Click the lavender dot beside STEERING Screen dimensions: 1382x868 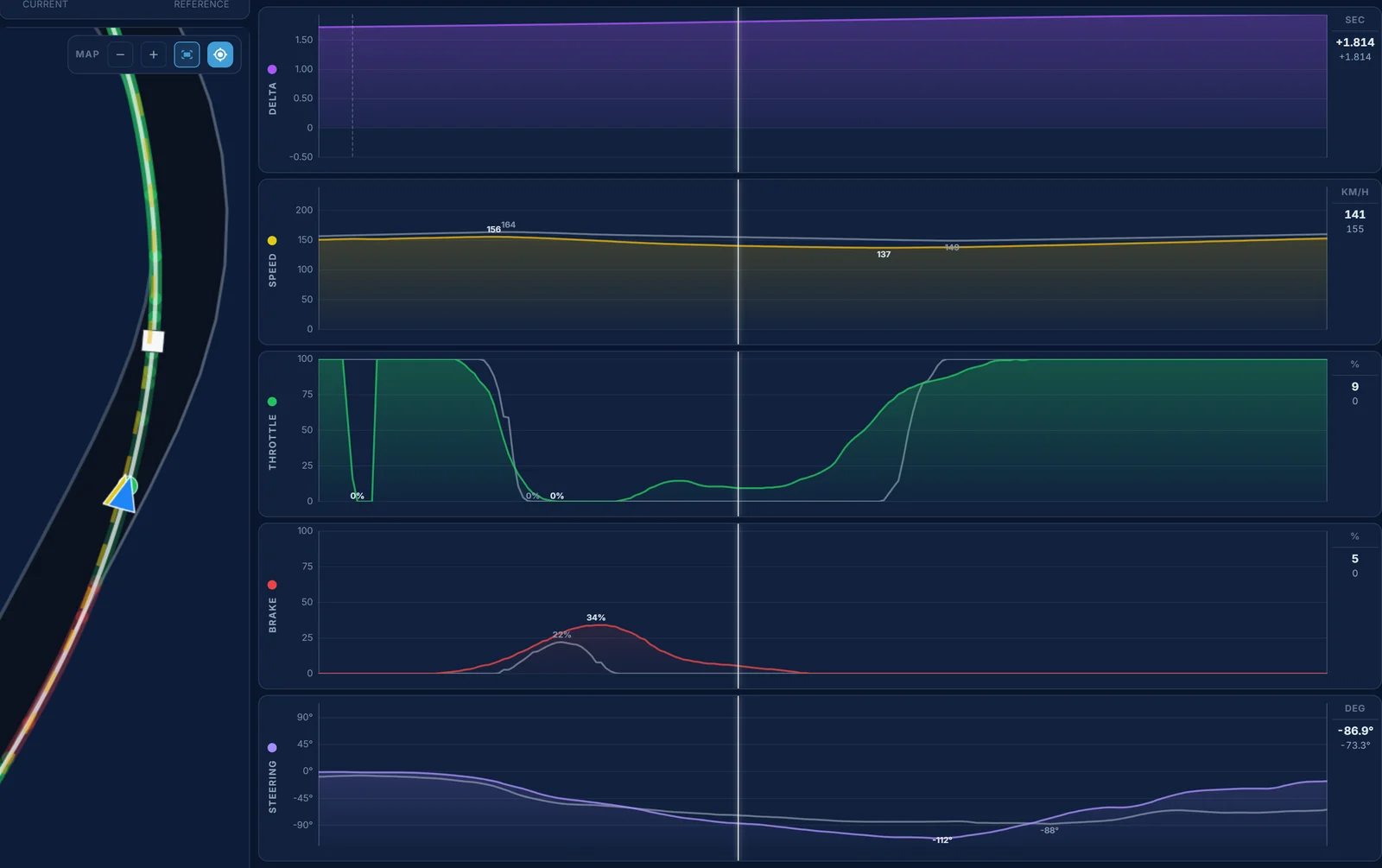point(272,747)
